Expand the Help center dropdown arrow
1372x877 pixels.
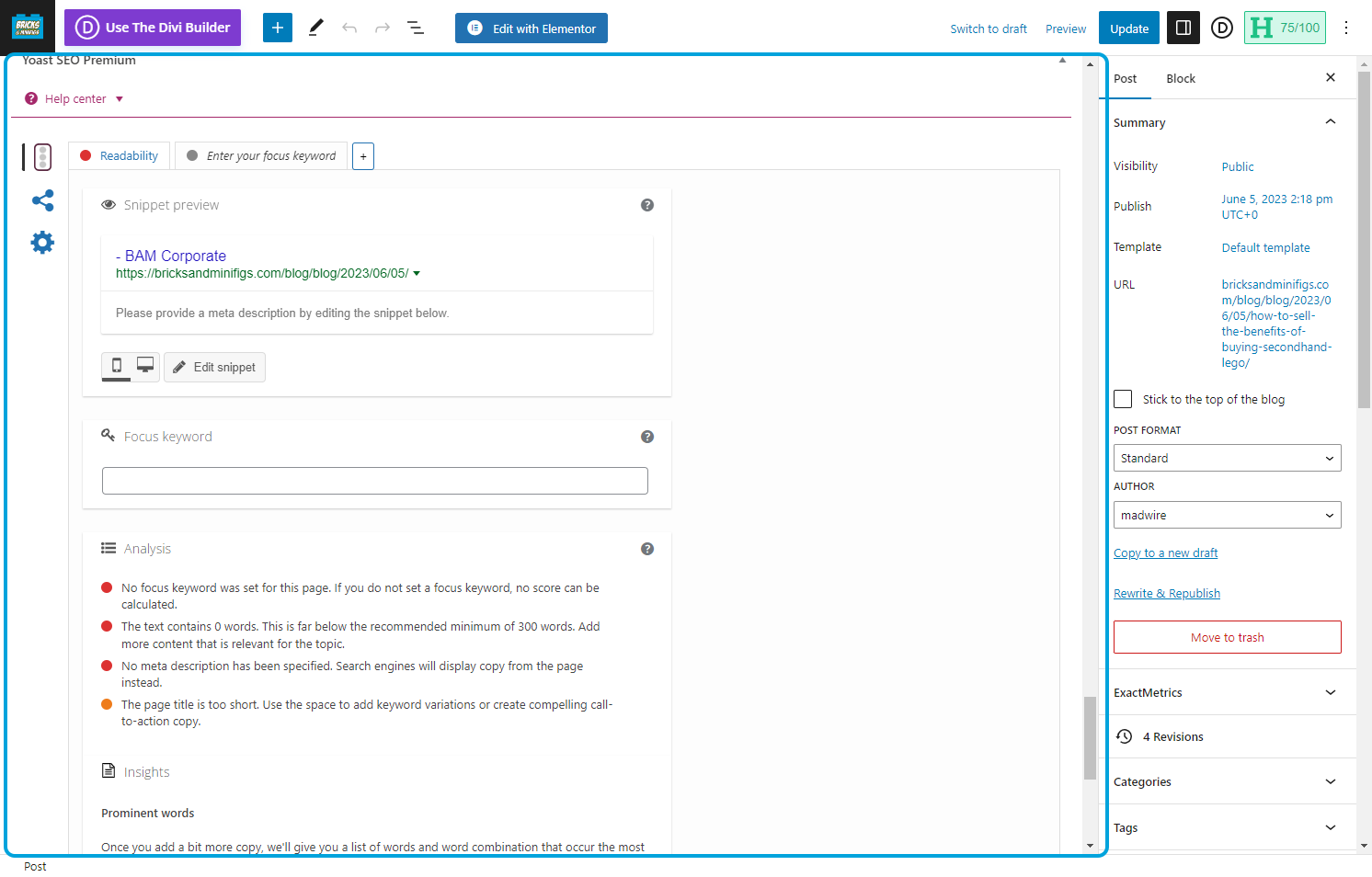coord(120,99)
